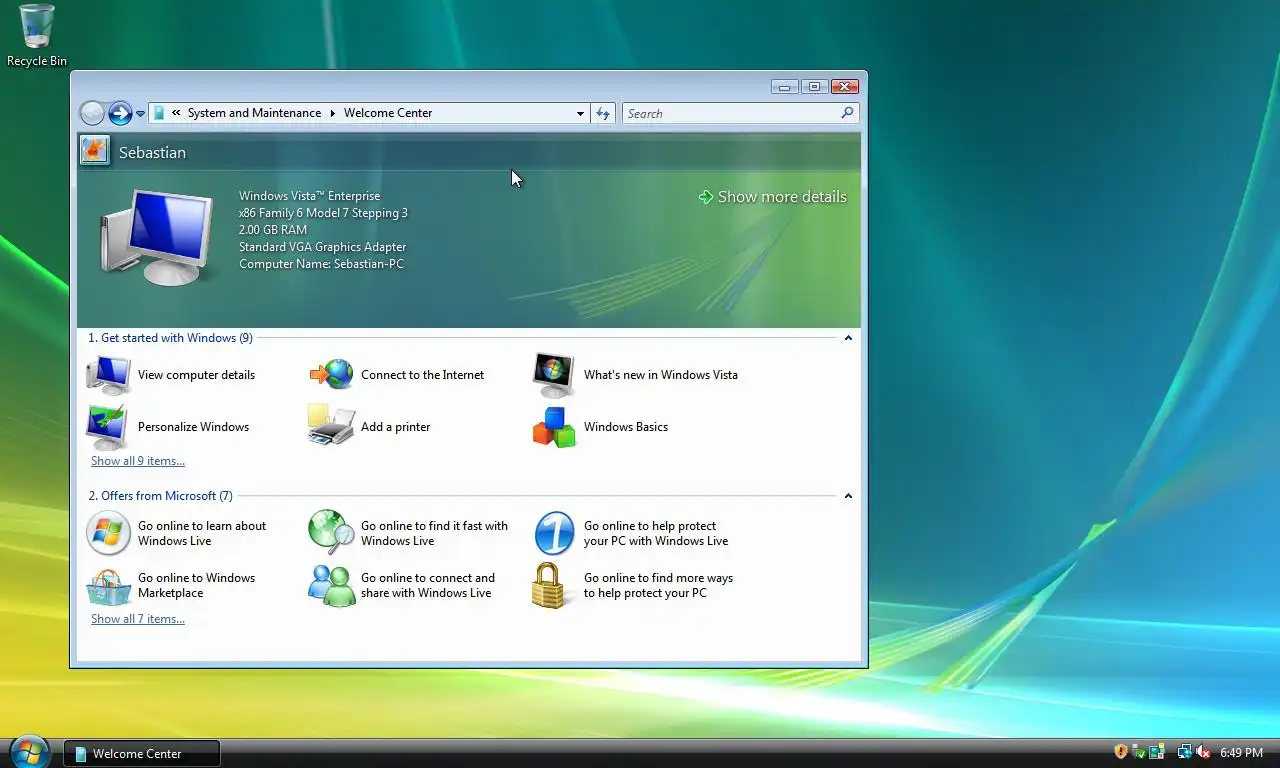Click the Add a printer label
1280x768 pixels.
tap(395, 427)
